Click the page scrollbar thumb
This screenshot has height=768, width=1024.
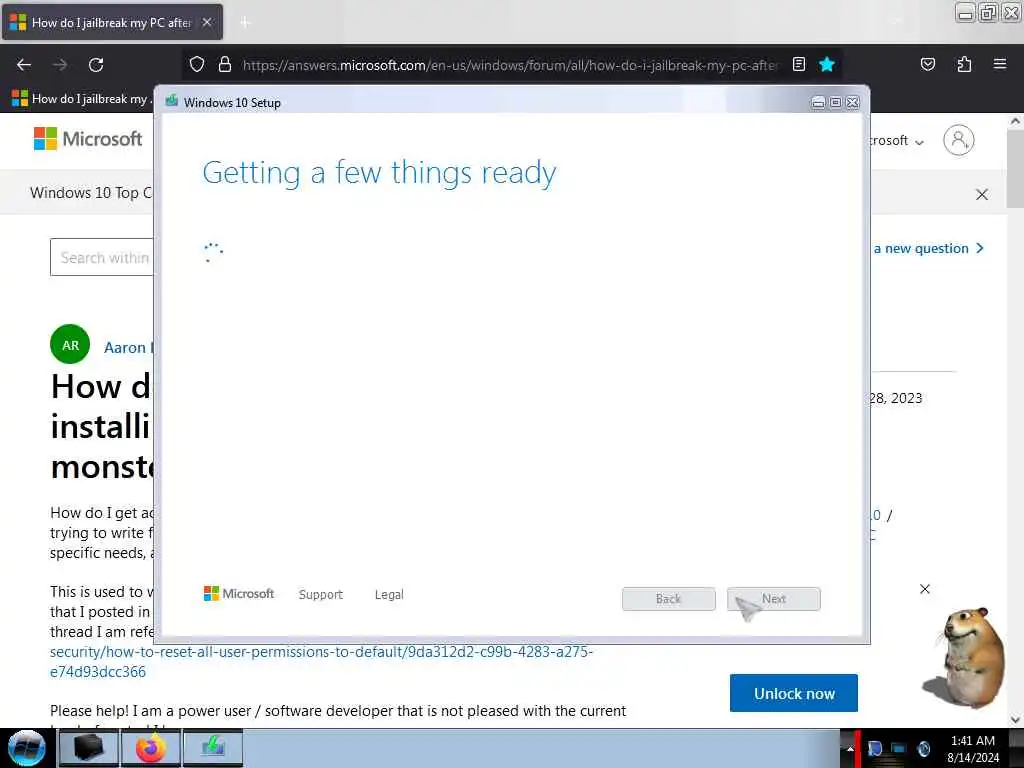[x=1016, y=168]
